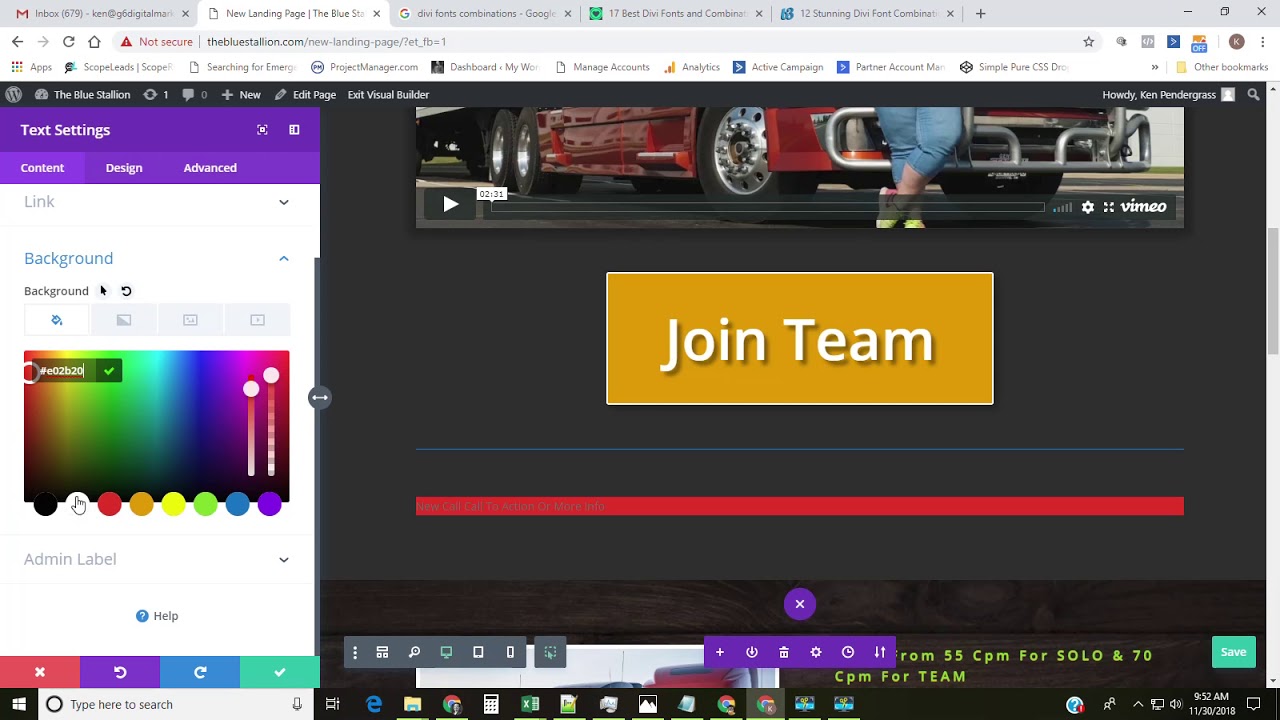This screenshot has height=720, width=1280.
Task: Select the image background tab
Action: (x=190, y=320)
